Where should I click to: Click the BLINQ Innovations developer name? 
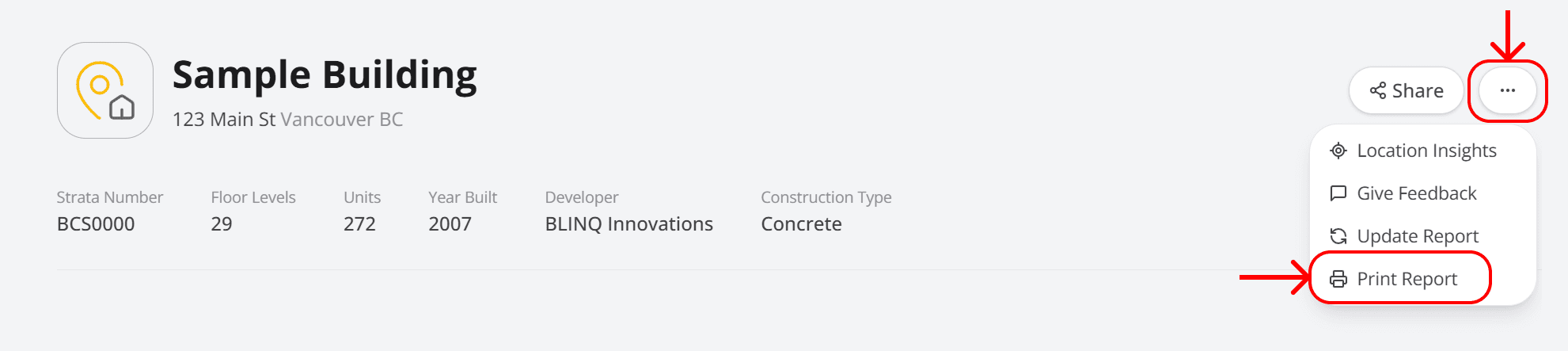628,224
